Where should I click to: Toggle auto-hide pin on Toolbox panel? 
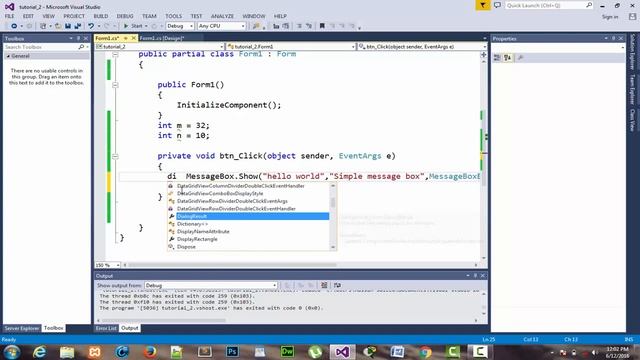click(78, 38)
